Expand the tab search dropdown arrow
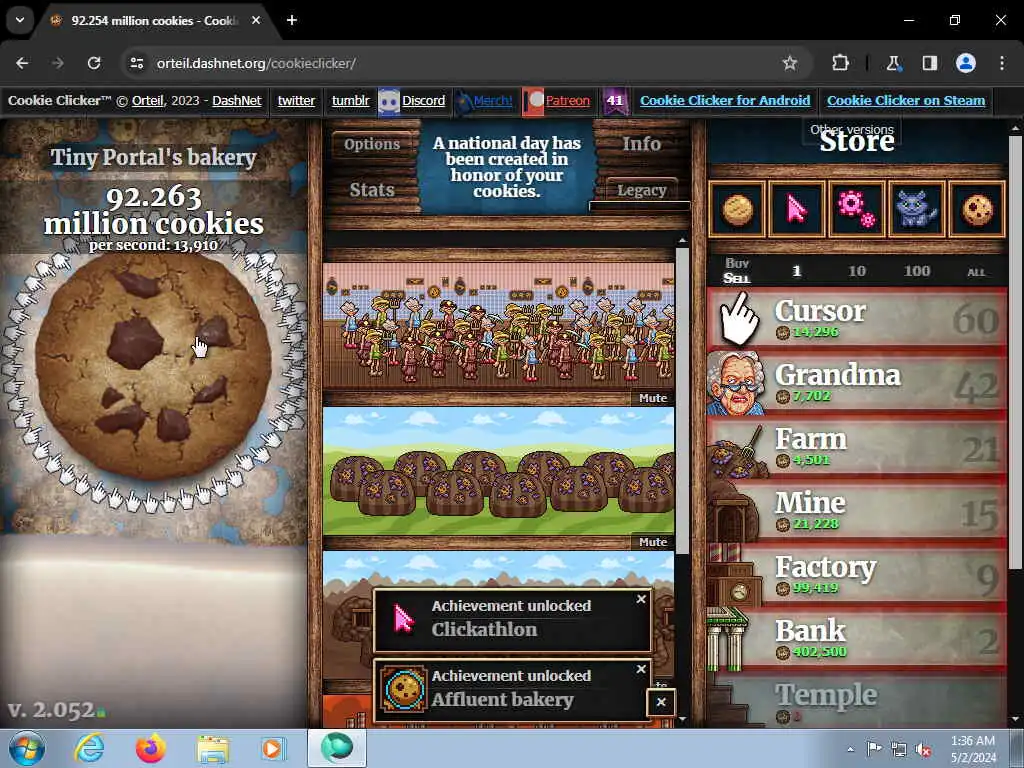This screenshot has width=1024, height=768. click(20, 20)
